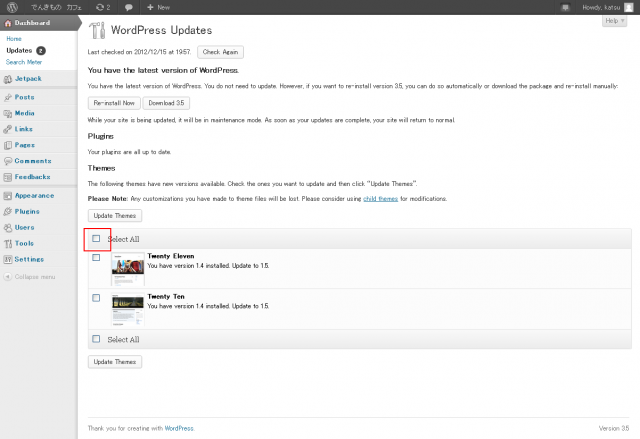Click the Re-install Now button
The image size is (640, 439).
pos(114,103)
